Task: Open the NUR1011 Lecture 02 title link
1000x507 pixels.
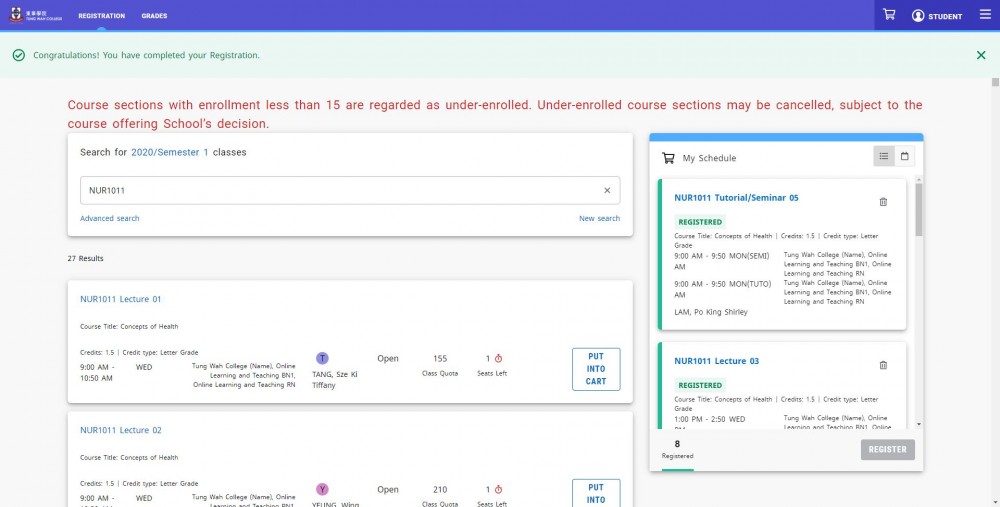Action: (121, 430)
